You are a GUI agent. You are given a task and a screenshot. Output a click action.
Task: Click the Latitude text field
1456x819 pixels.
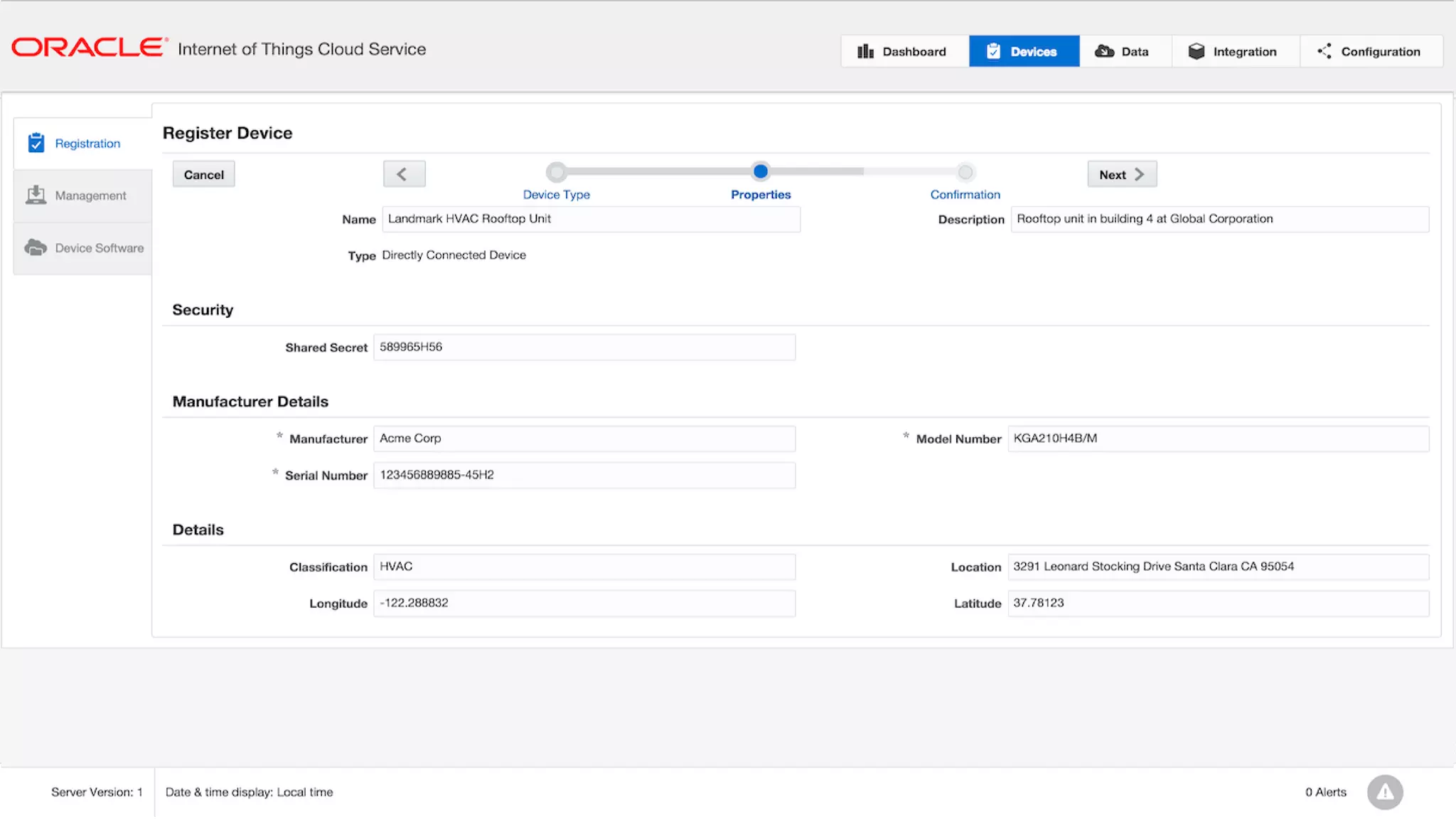pyautogui.click(x=1217, y=603)
